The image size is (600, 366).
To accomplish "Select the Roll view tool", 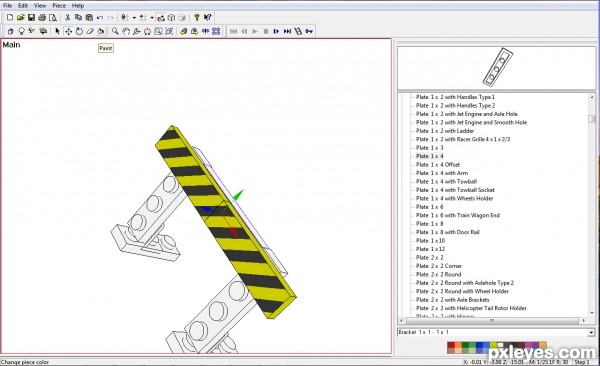I will 147,31.
